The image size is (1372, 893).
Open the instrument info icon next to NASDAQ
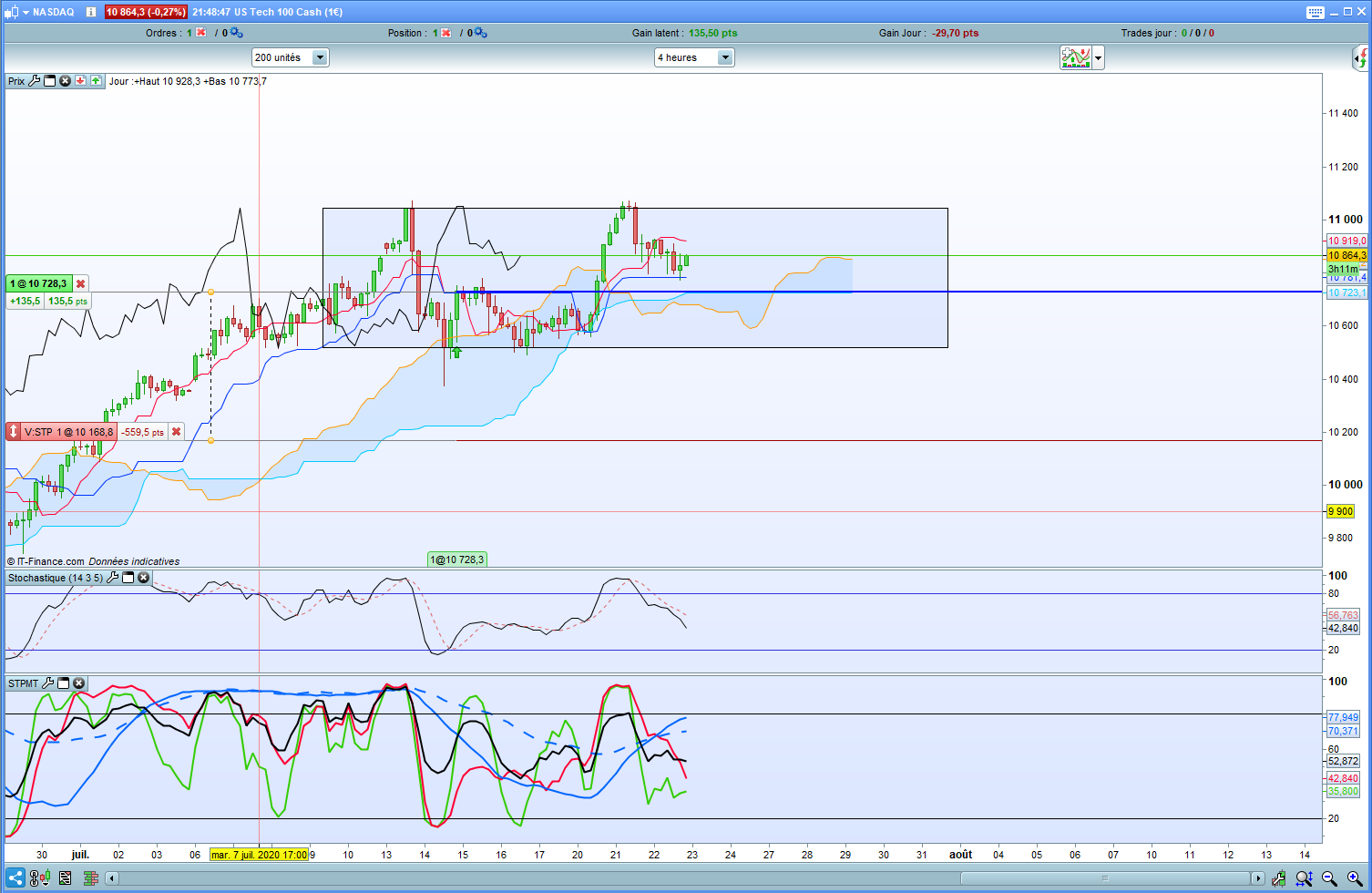point(91,12)
